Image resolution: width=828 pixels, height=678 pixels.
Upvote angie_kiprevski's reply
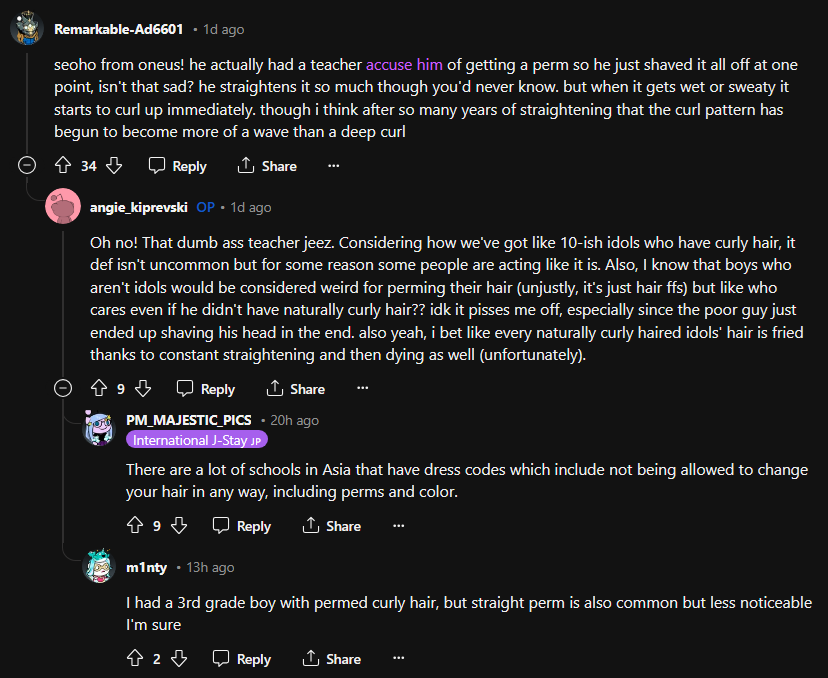click(98, 389)
